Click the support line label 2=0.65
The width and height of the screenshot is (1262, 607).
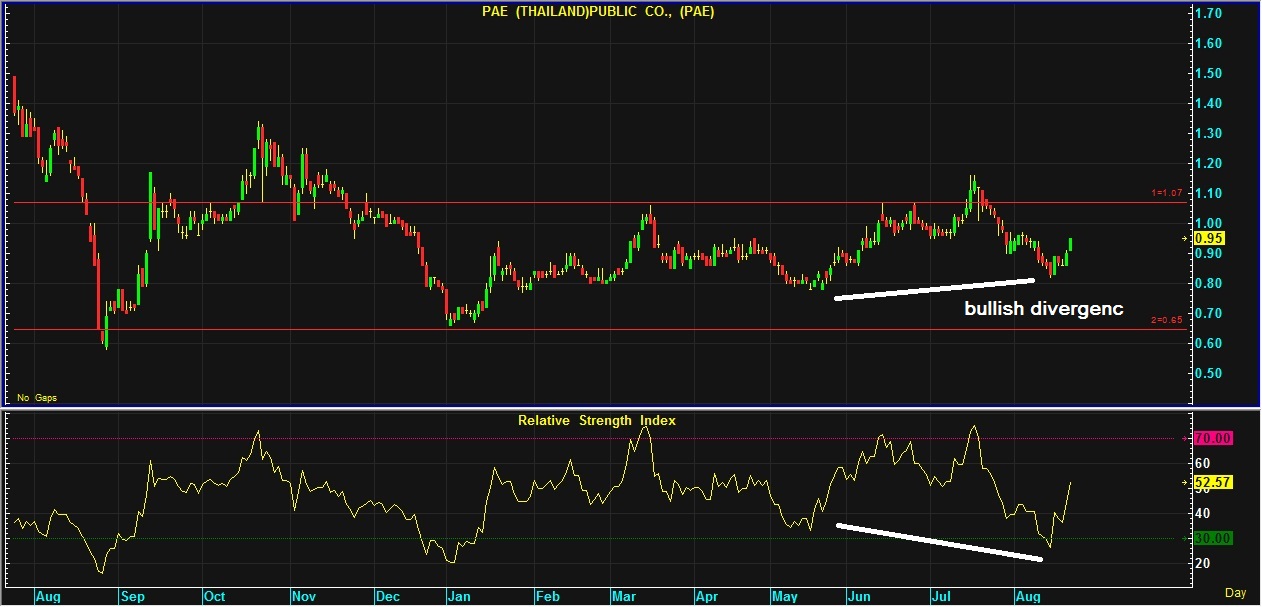point(1168,320)
